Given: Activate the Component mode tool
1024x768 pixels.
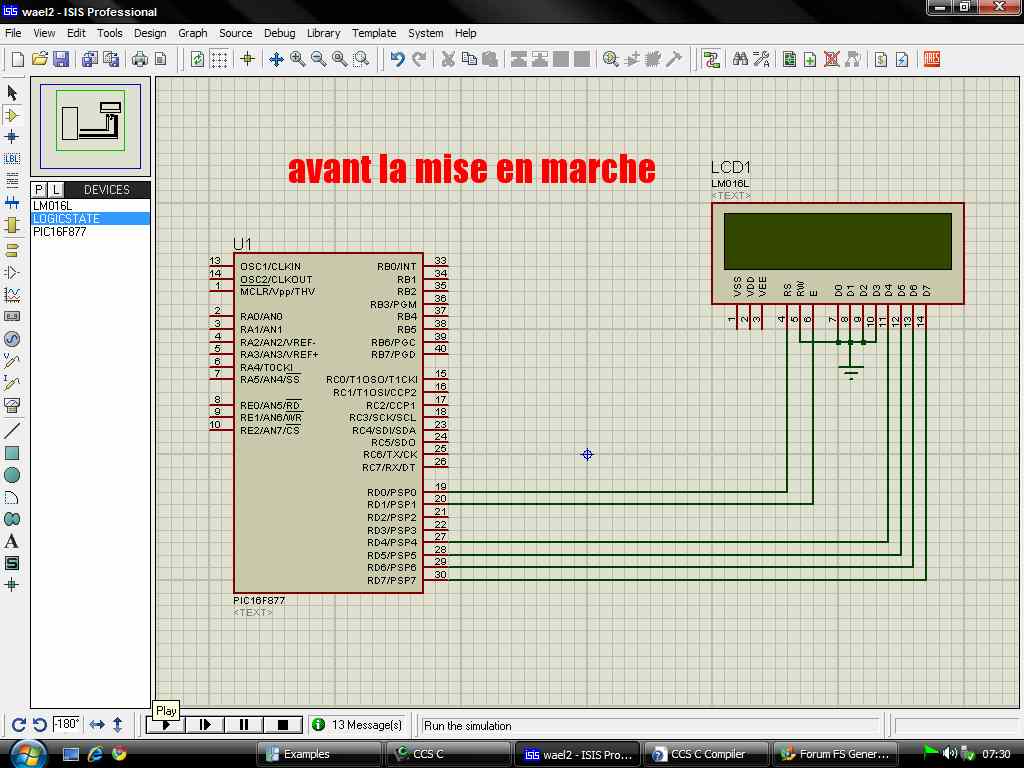Looking at the screenshot, I should [x=12, y=115].
